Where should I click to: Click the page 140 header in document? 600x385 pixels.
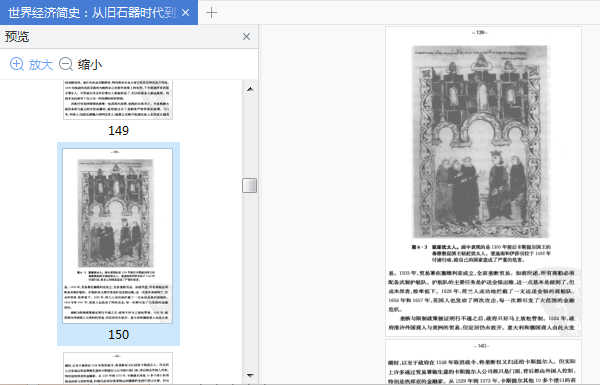481,346
